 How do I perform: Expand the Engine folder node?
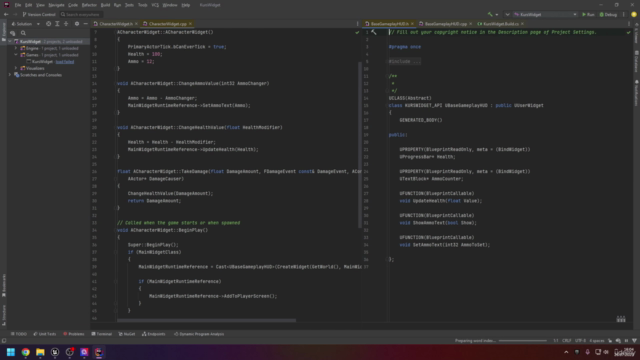click(16, 48)
